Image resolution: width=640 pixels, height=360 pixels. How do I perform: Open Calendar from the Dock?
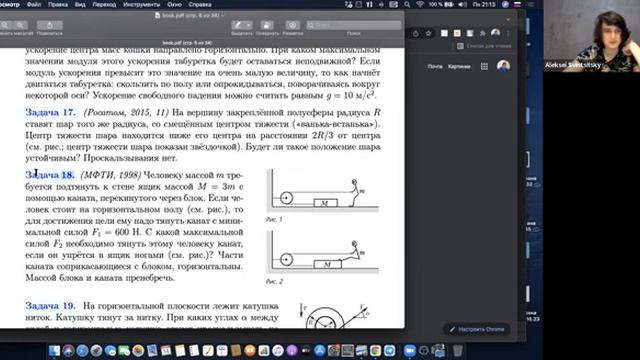(x=166, y=351)
